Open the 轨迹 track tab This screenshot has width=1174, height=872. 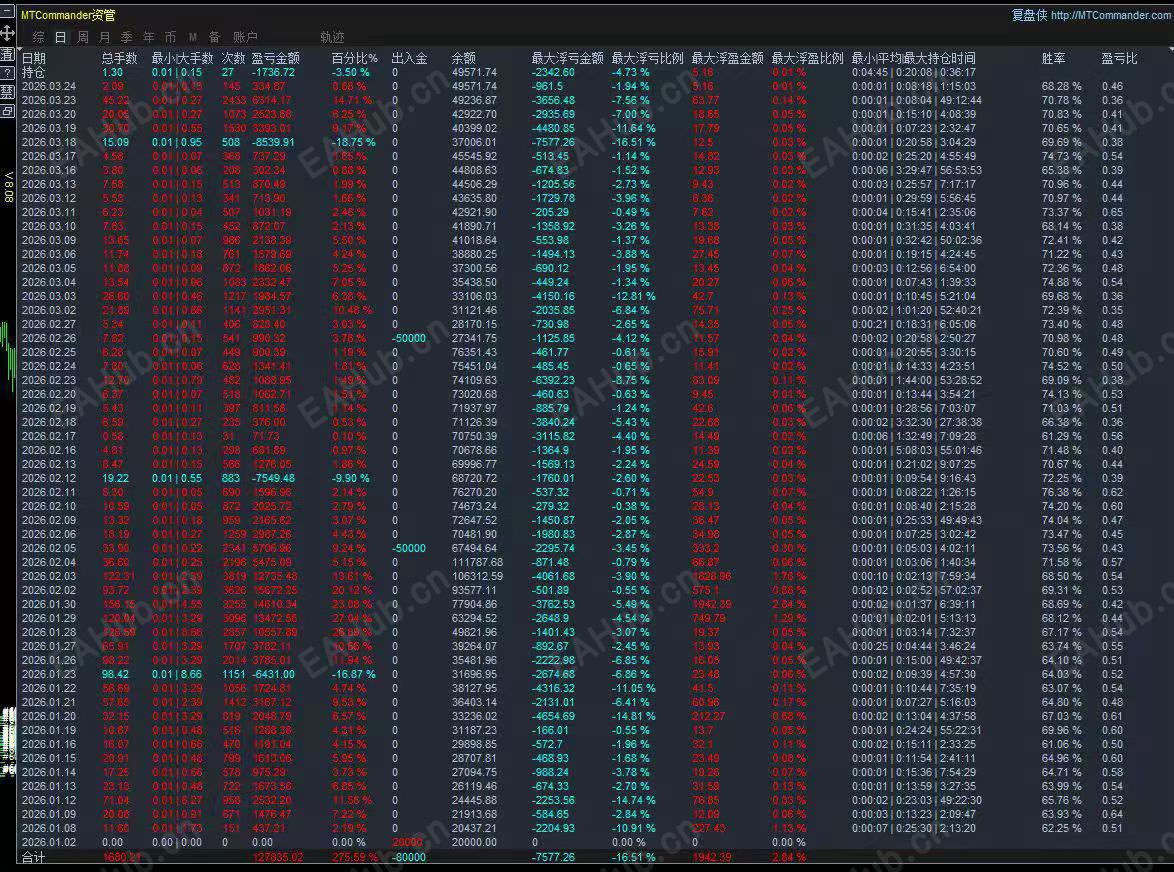click(x=332, y=37)
